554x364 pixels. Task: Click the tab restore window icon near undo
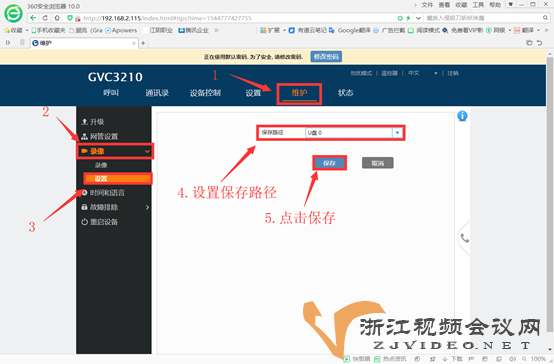click(x=529, y=43)
